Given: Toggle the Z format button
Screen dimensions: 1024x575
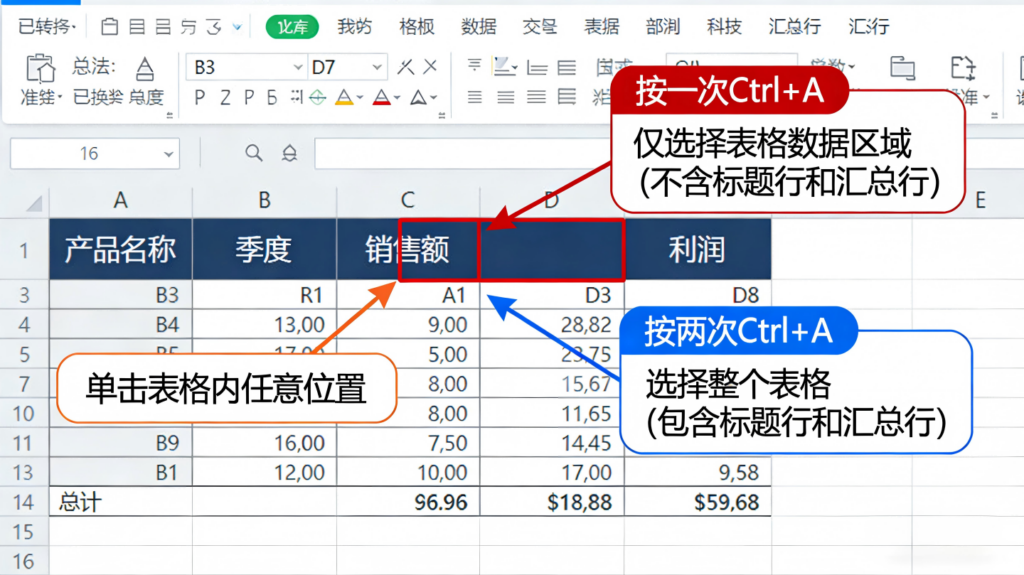Looking at the screenshot, I should point(225,98).
